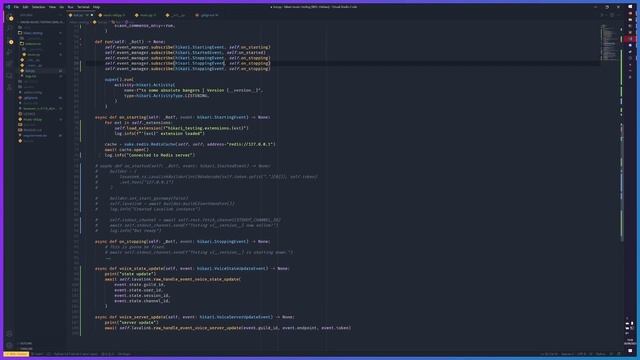Open the Terminal menu
The image size is (640, 360).
tap(83, 7)
